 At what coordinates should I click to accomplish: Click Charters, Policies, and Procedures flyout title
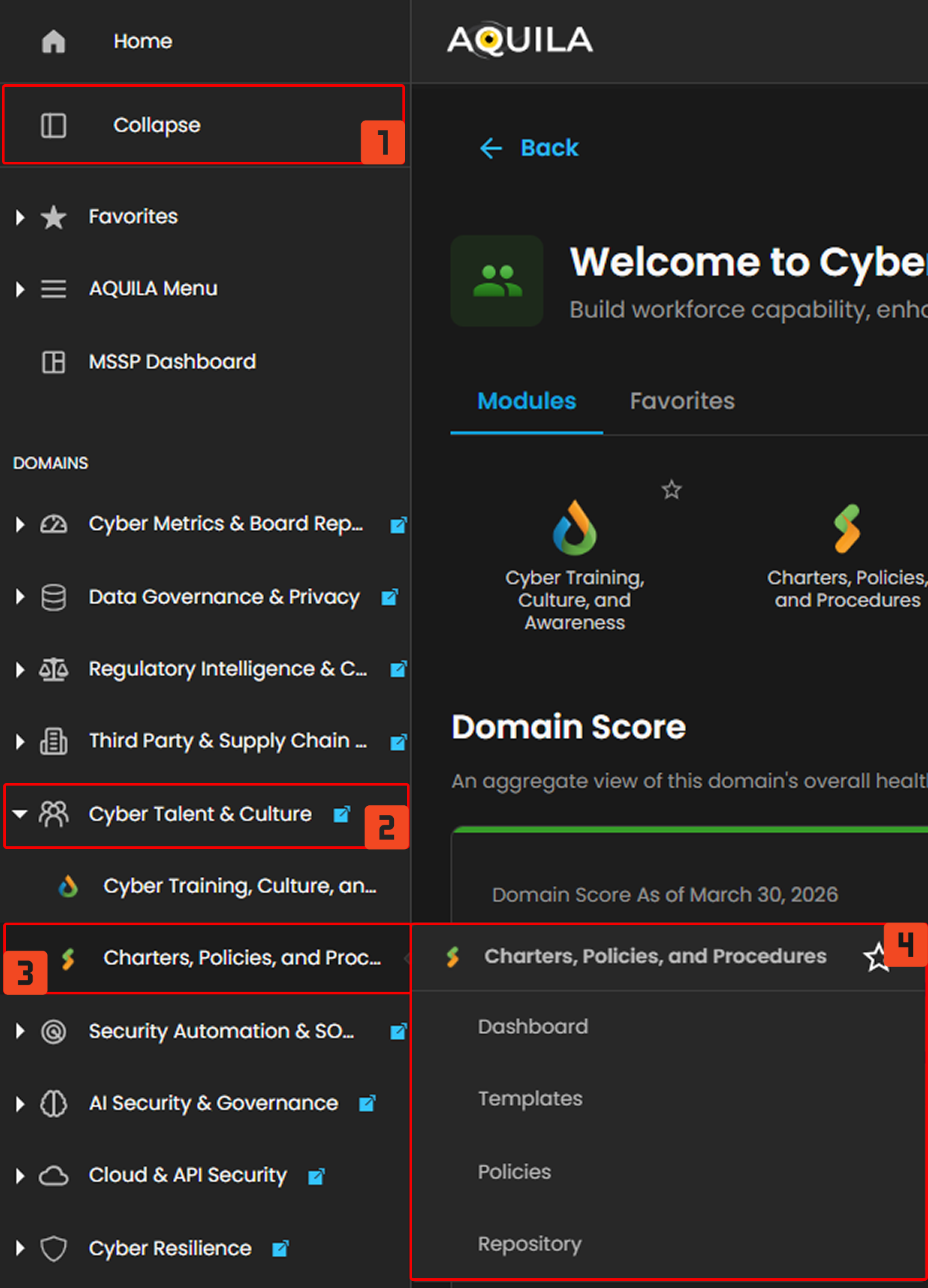655,957
